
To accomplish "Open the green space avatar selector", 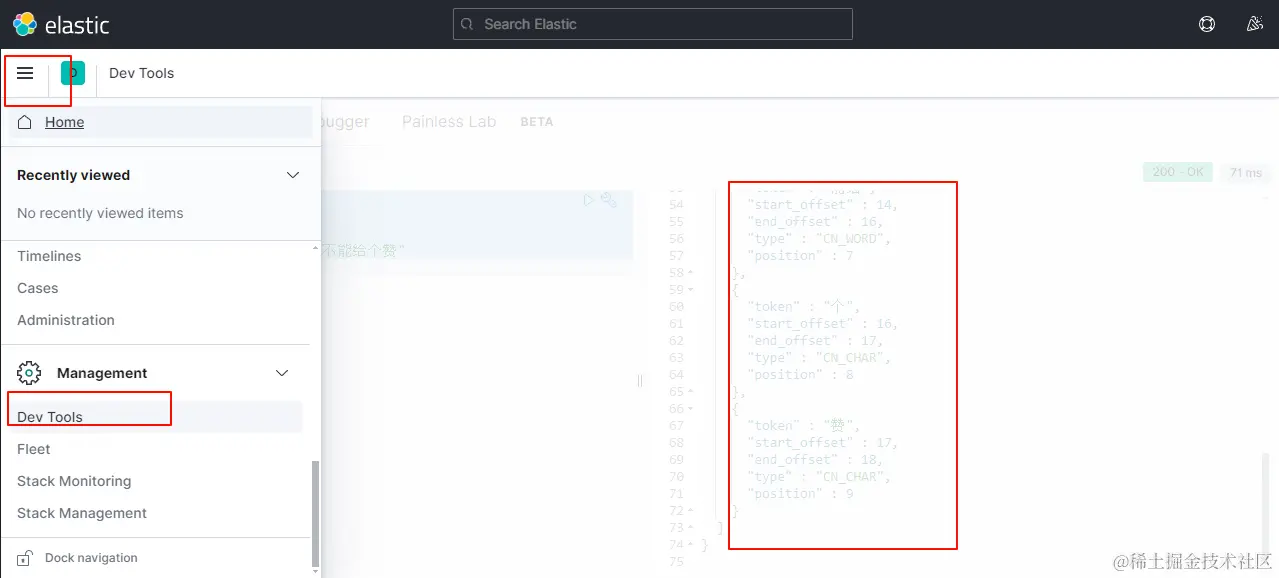I will pos(73,73).
